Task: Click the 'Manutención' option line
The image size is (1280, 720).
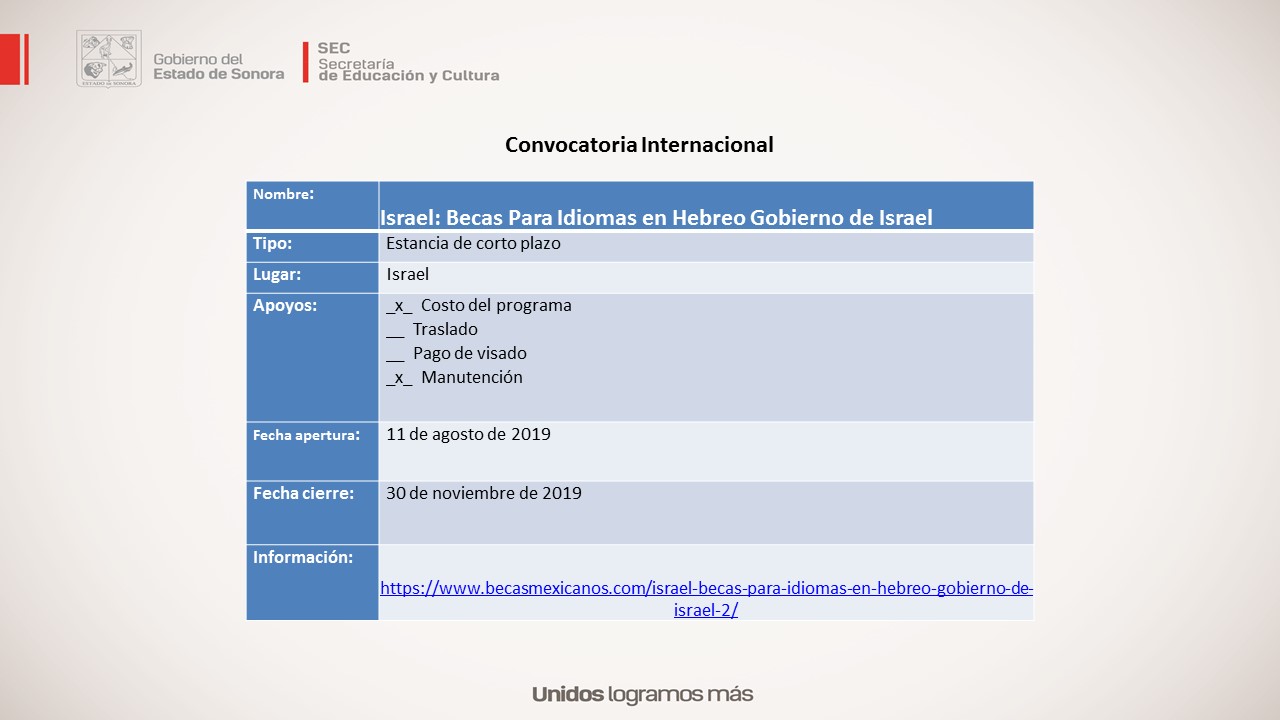Action: click(454, 377)
